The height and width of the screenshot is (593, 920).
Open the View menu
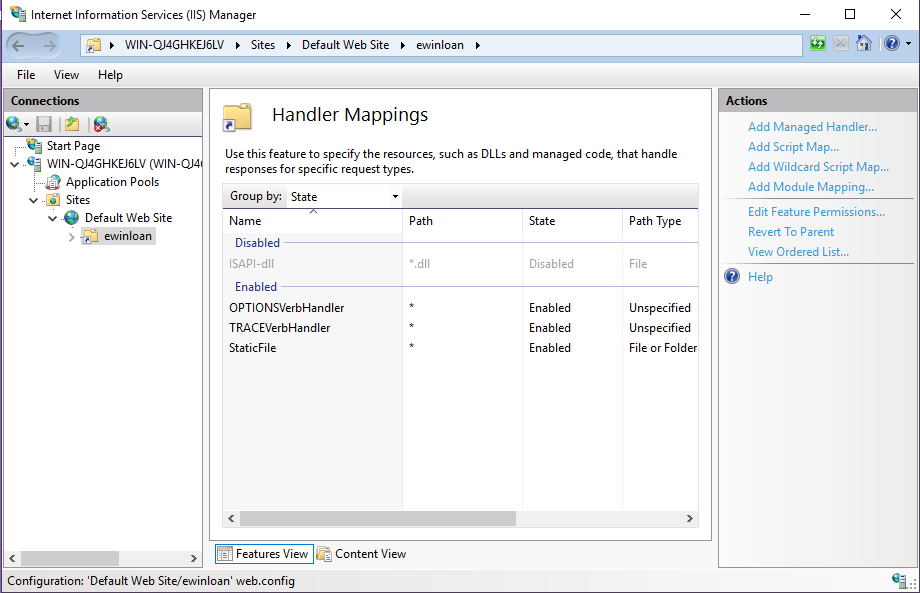click(66, 75)
